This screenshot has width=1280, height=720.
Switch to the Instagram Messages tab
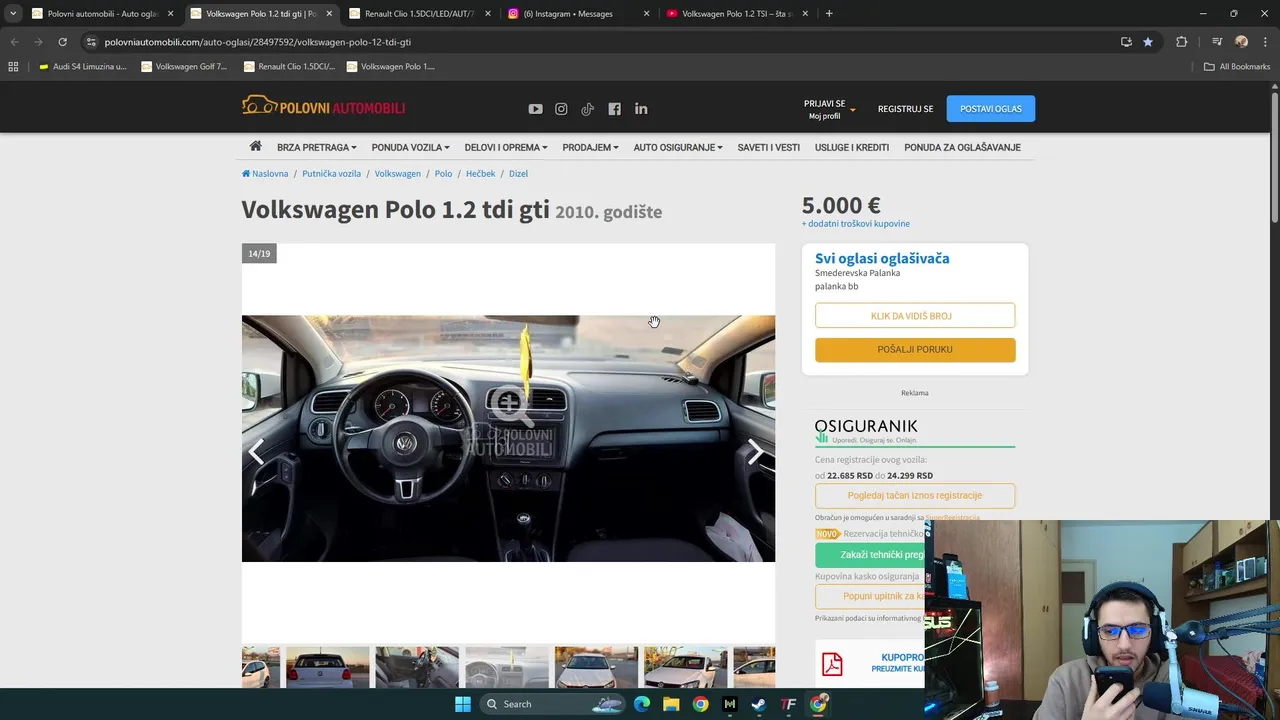click(577, 14)
